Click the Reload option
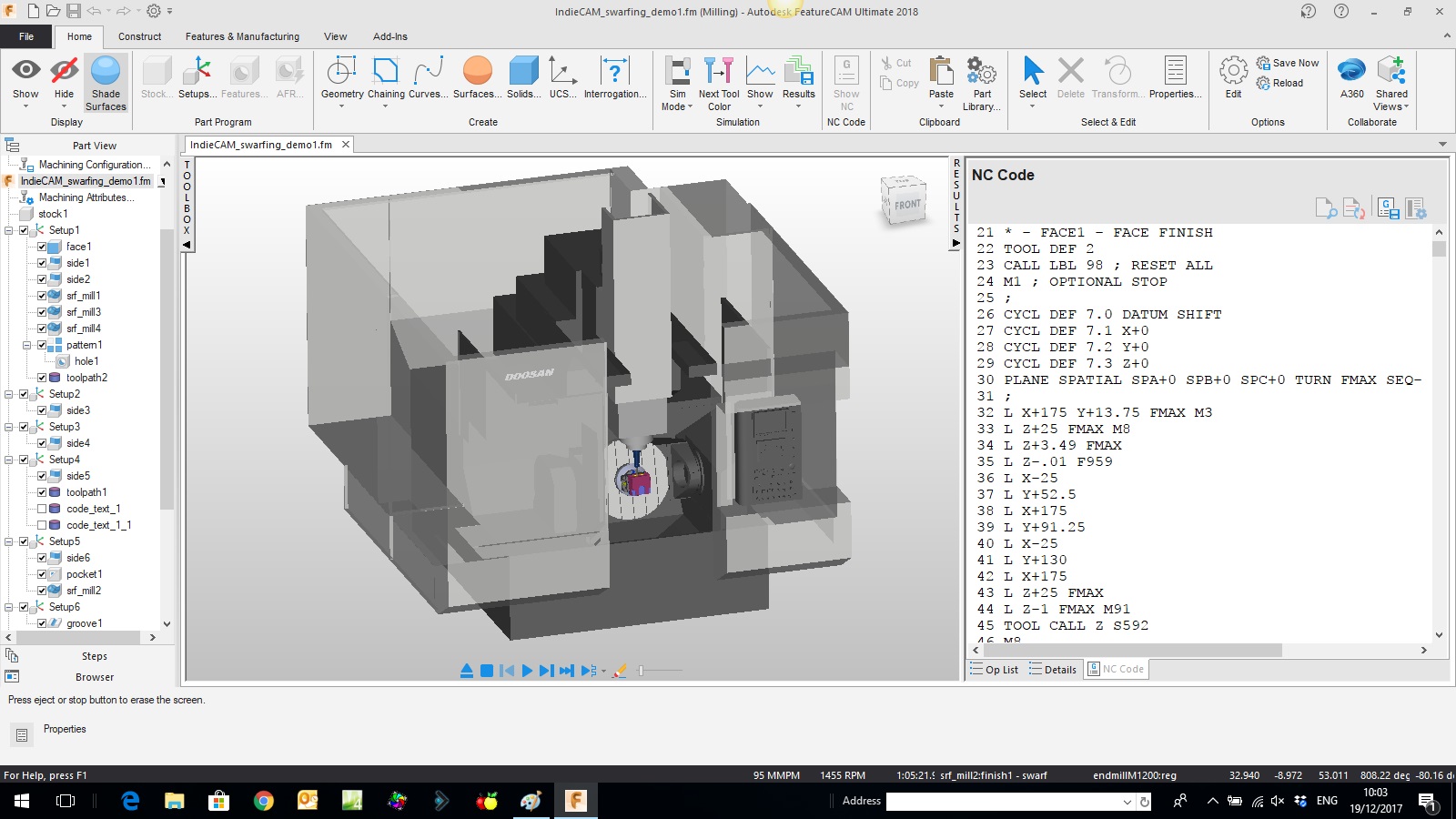 pos(1279,83)
